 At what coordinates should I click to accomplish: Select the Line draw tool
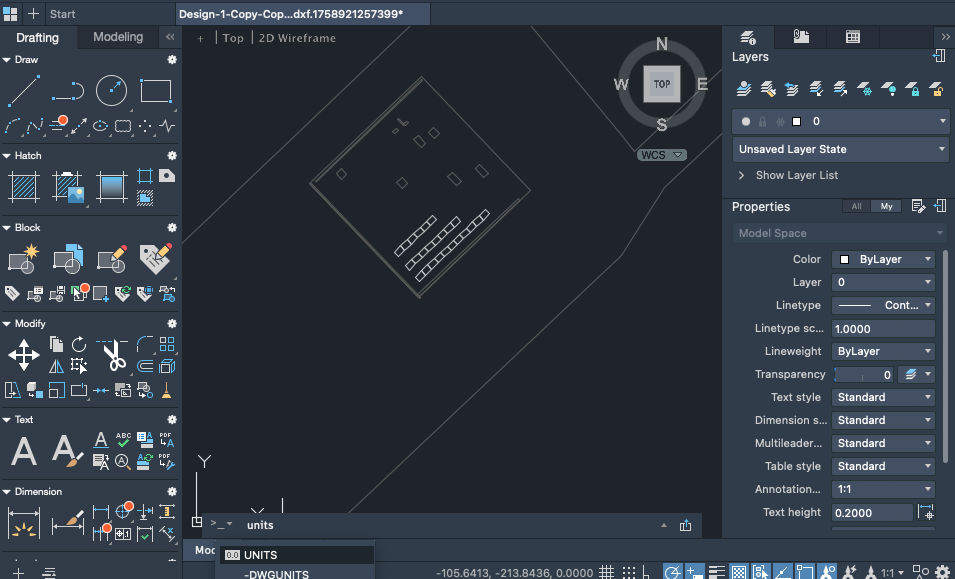click(23, 91)
